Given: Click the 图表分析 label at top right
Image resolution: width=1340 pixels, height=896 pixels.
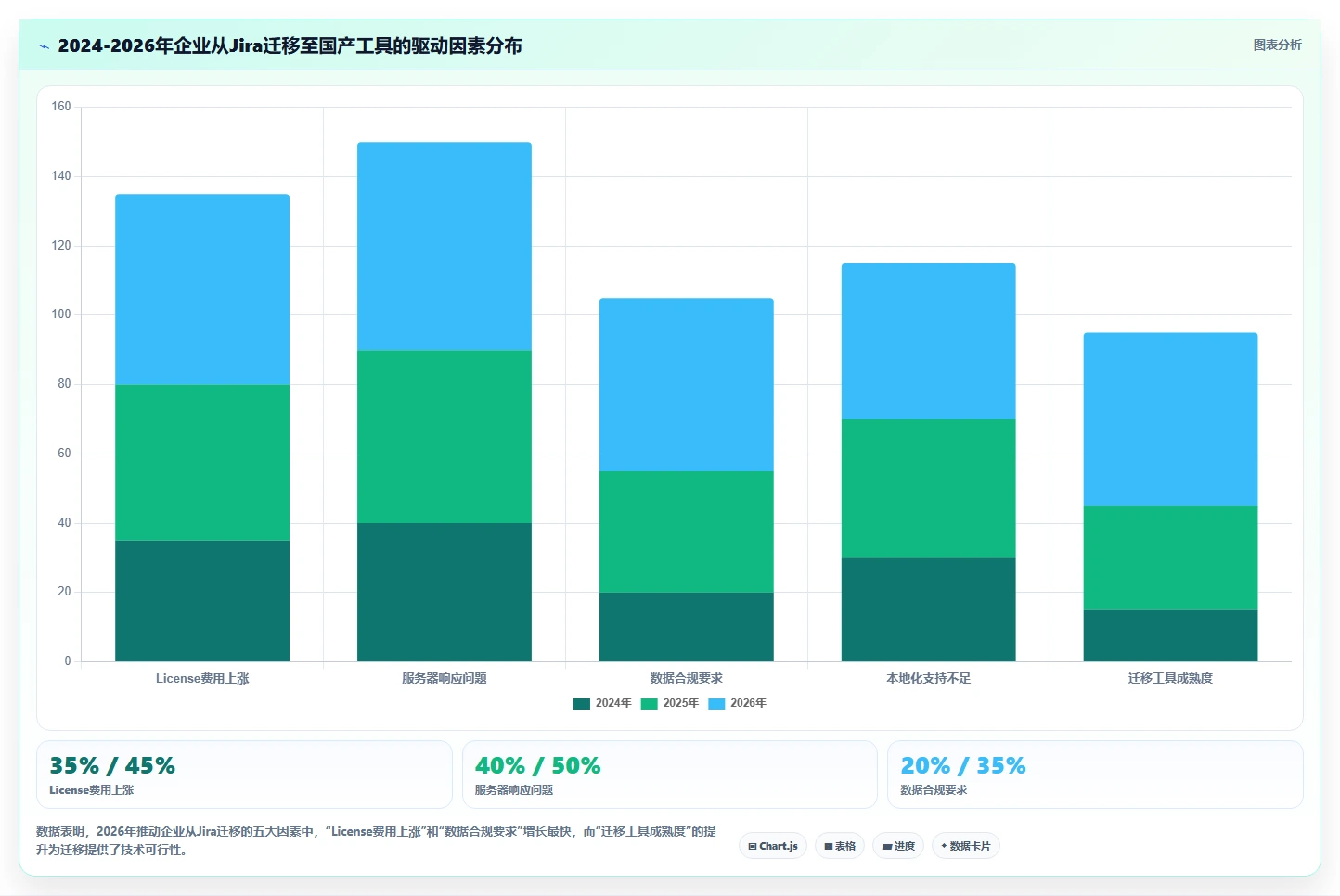Looking at the screenshot, I should coord(1277,45).
